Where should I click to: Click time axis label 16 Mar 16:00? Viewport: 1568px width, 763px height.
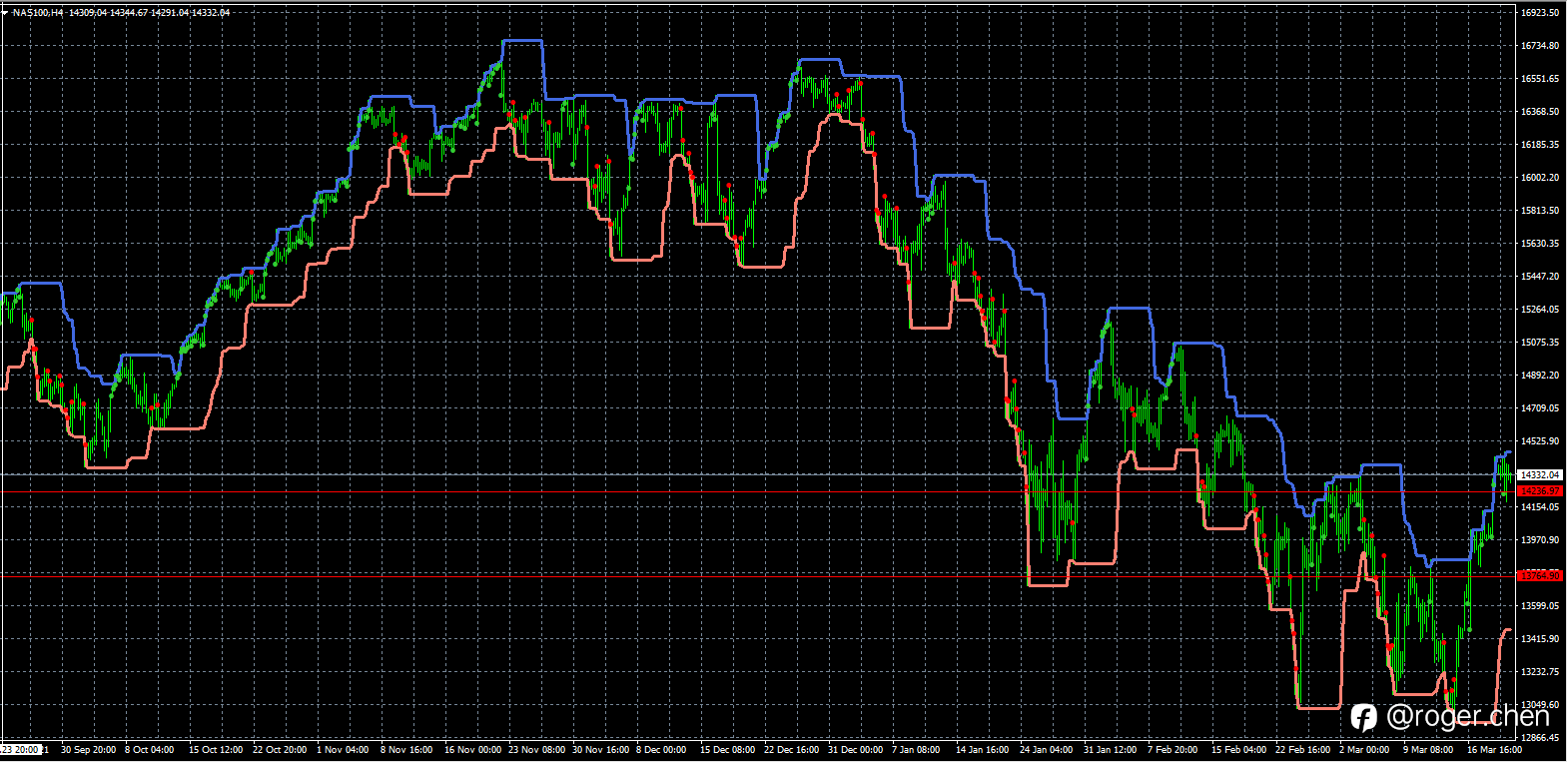click(1494, 750)
